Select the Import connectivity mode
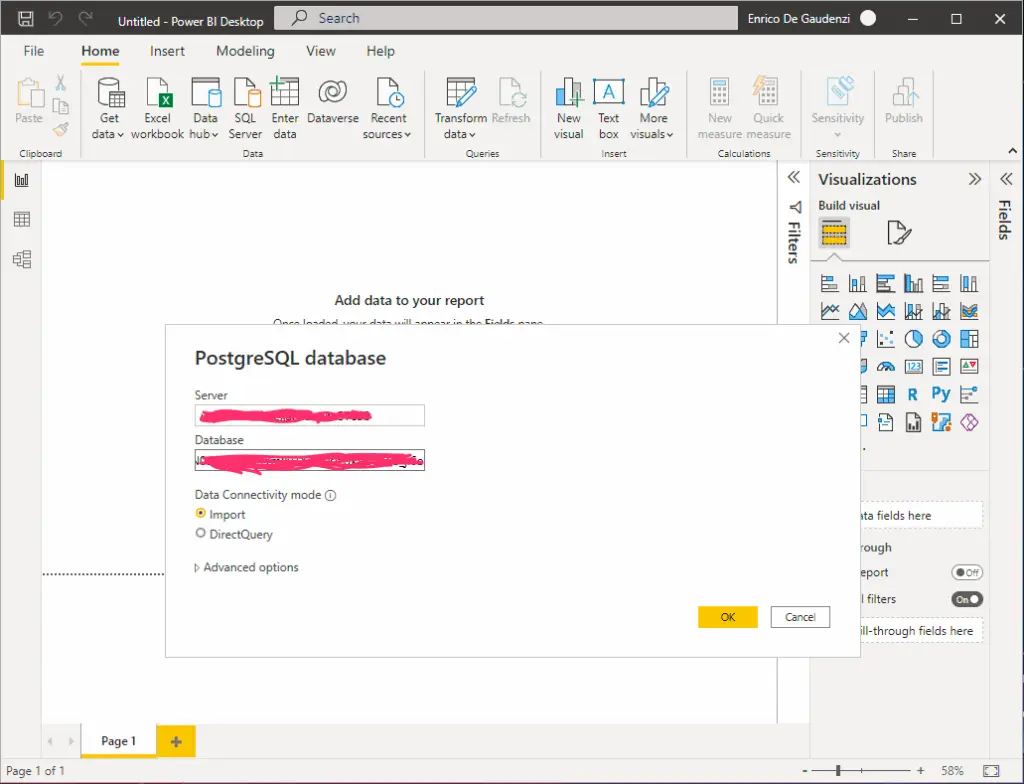 coord(201,514)
